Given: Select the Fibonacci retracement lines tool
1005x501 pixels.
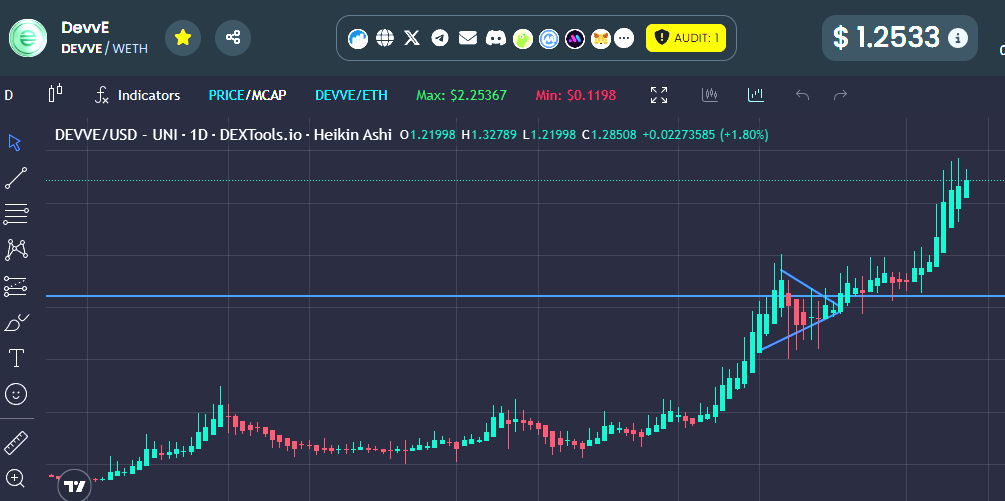Looking at the screenshot, I should click(x=15, y=214).
